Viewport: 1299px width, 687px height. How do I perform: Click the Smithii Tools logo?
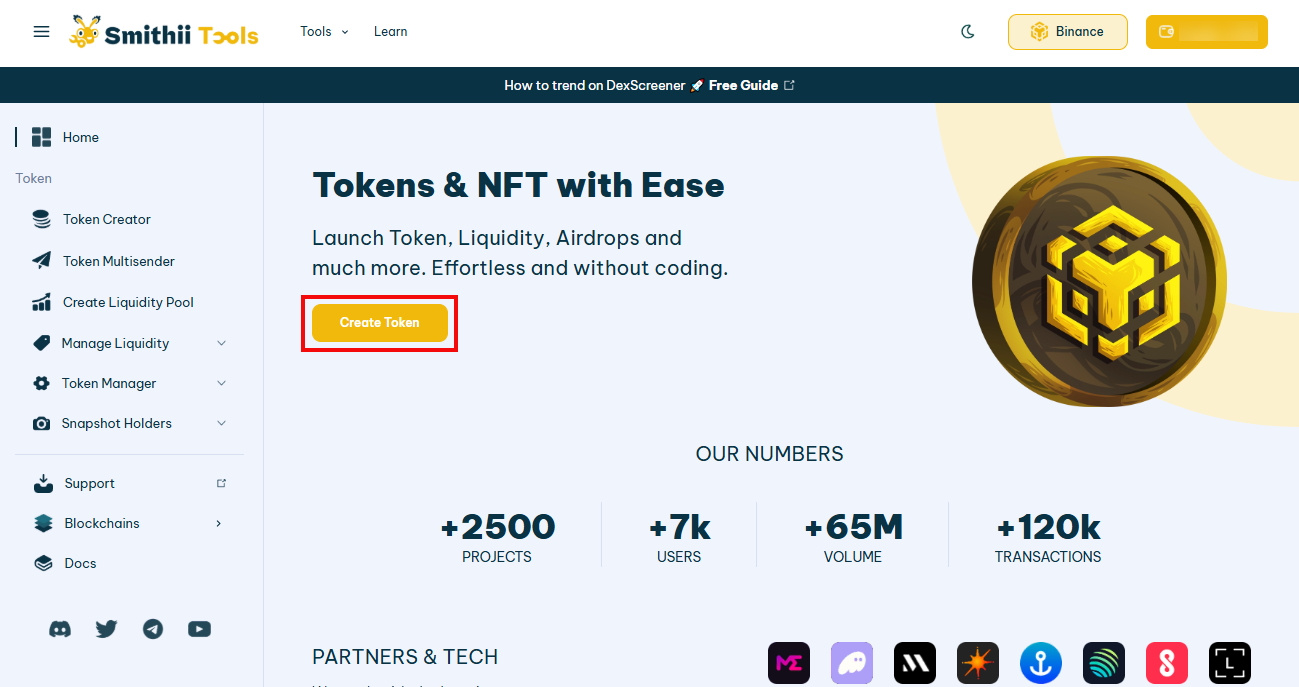(164, 32)
